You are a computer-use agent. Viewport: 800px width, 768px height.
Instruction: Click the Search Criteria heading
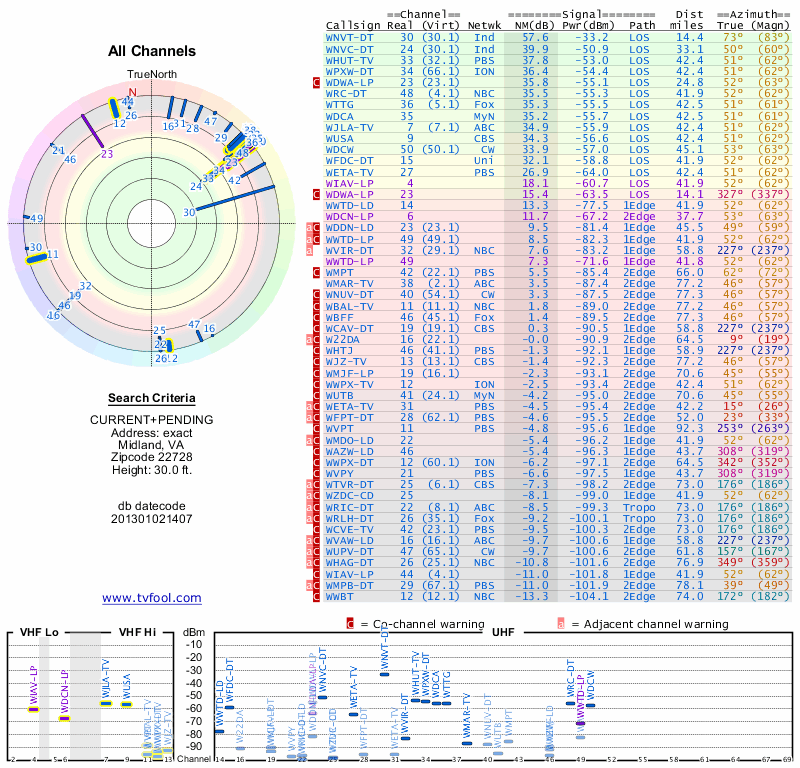pos(152,398)
